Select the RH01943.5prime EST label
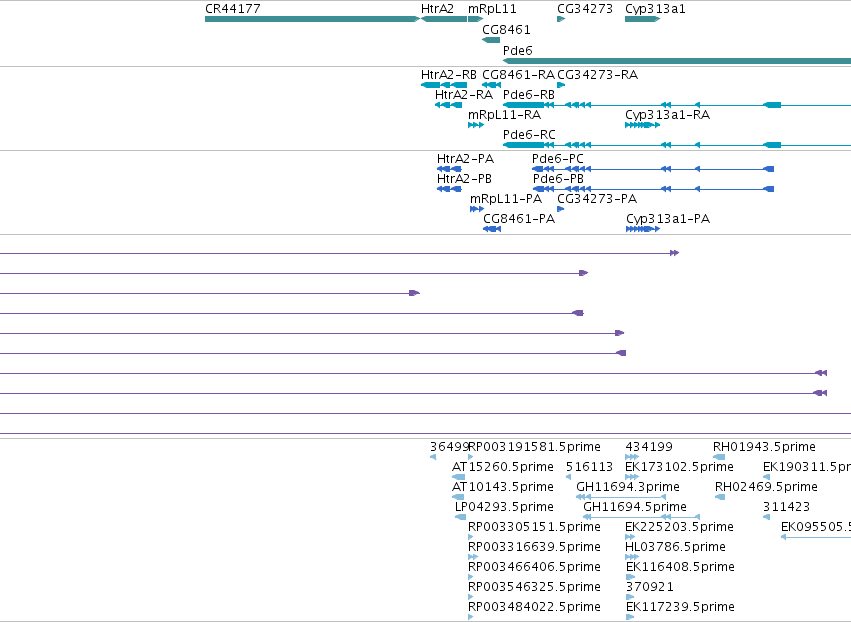This screenshot has width=851, height=622. (764, 447)
